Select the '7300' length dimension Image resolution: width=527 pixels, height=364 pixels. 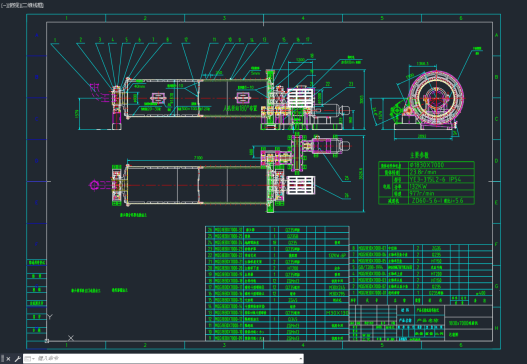pos(198,158)
